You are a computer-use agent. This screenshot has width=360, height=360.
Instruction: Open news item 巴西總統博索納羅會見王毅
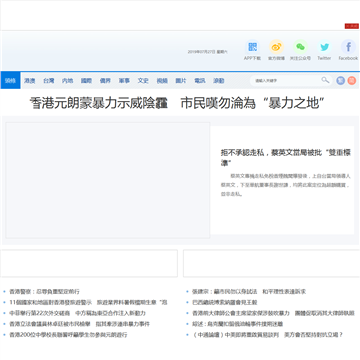(225, 302)
